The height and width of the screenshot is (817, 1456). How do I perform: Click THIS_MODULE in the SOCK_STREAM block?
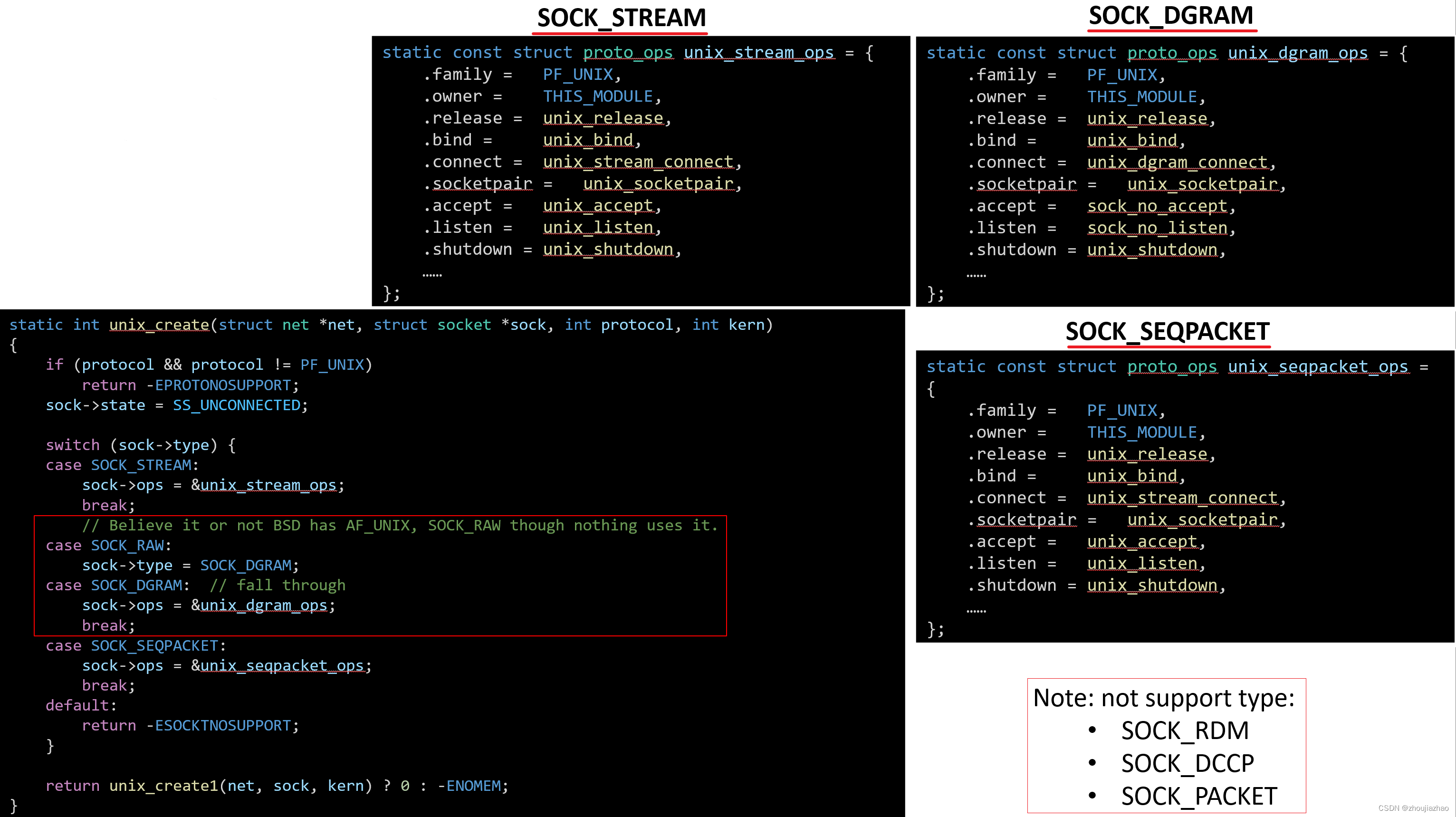pos(598,96)
